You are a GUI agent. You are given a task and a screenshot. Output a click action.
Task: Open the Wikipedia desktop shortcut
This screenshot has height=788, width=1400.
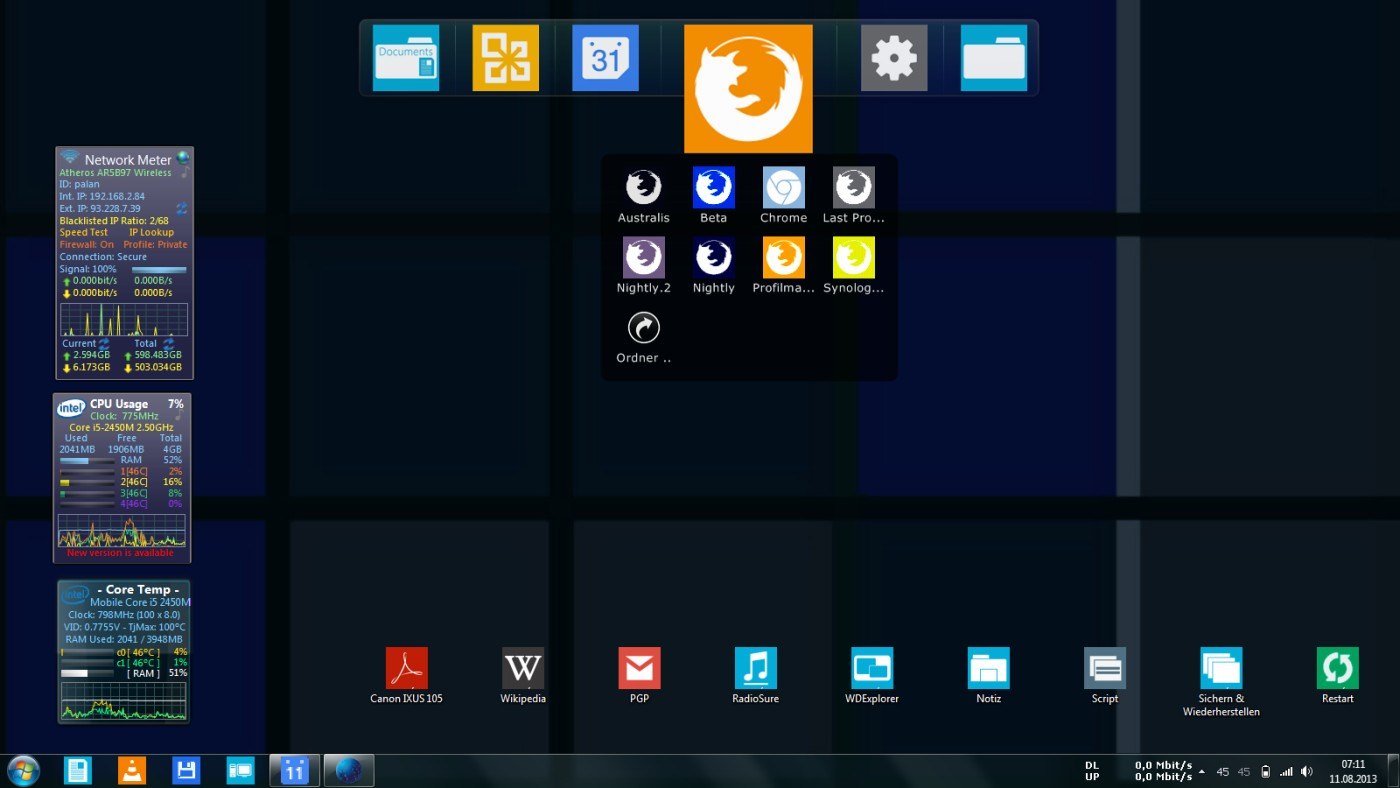coord(523,676)
